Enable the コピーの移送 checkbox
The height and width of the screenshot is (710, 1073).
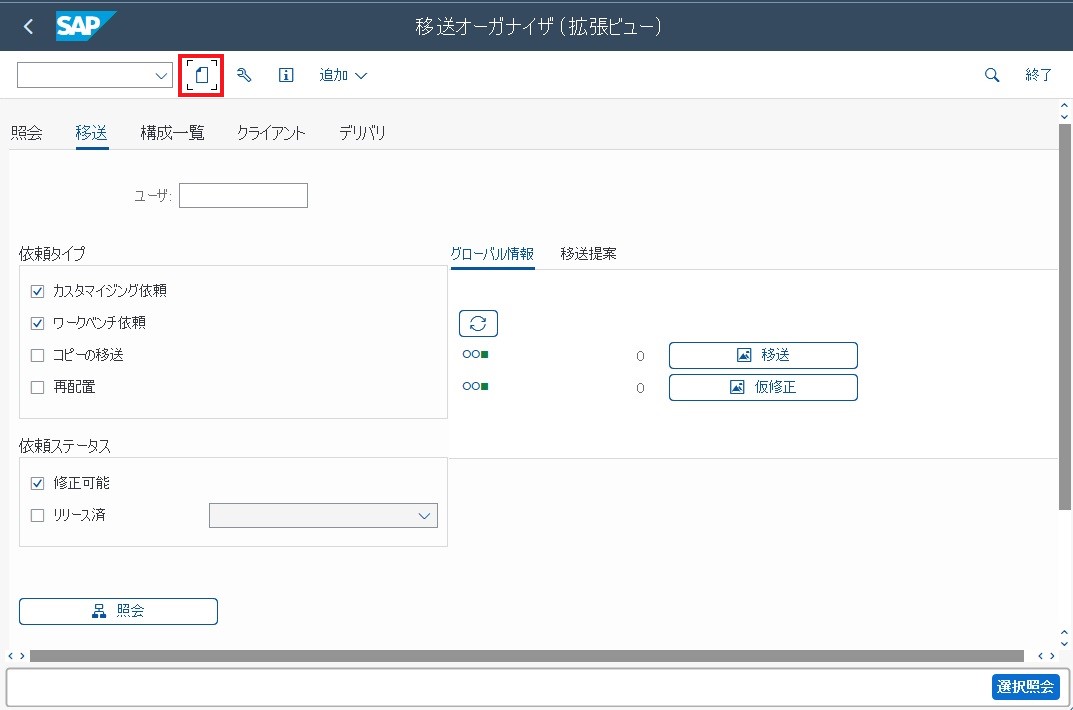point(38,355)
